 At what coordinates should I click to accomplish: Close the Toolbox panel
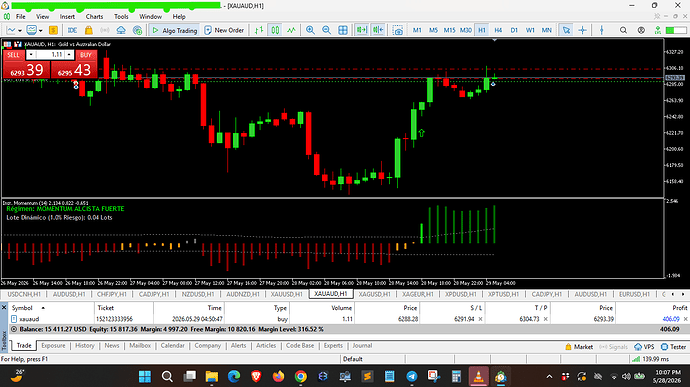click(4, 307)
